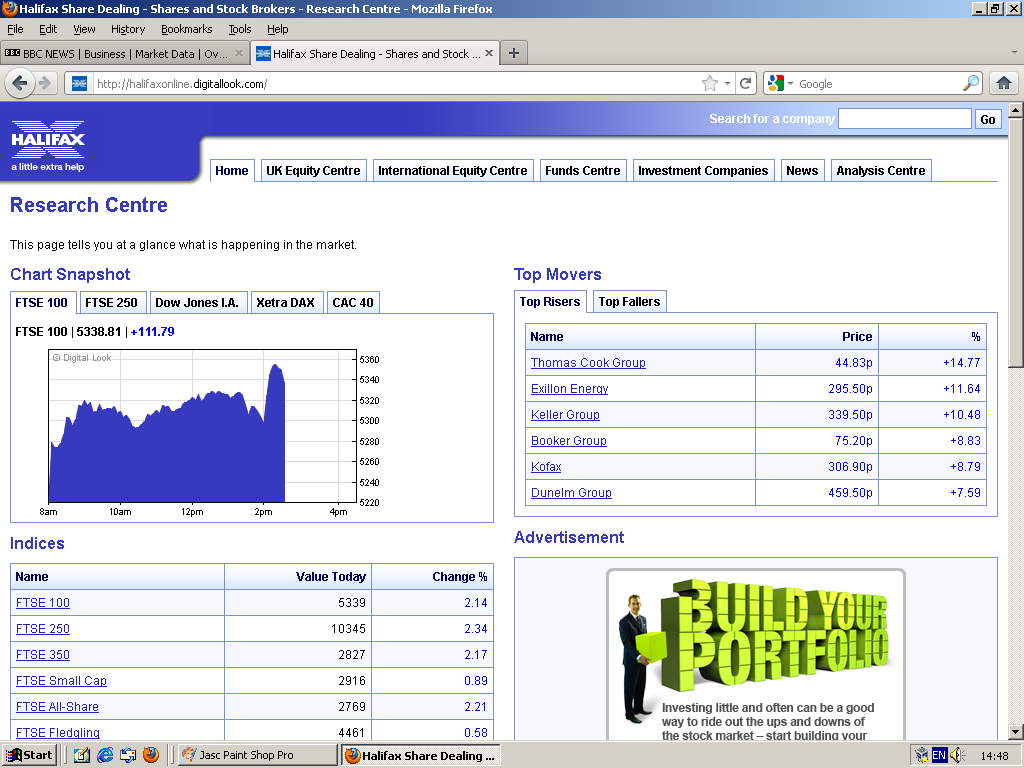The width and height of the screenshot is (1024, 768).
Task: Open the Windows Start menu
Action: [30, 755]
